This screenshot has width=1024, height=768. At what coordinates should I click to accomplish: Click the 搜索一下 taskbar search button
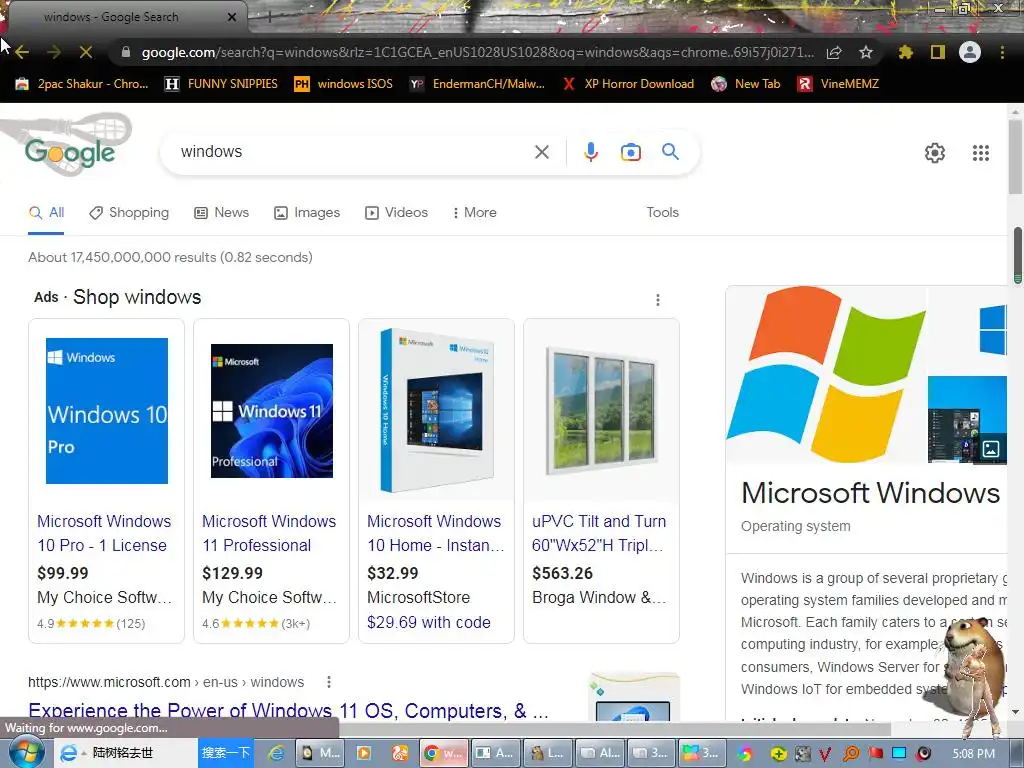point(226,753)
